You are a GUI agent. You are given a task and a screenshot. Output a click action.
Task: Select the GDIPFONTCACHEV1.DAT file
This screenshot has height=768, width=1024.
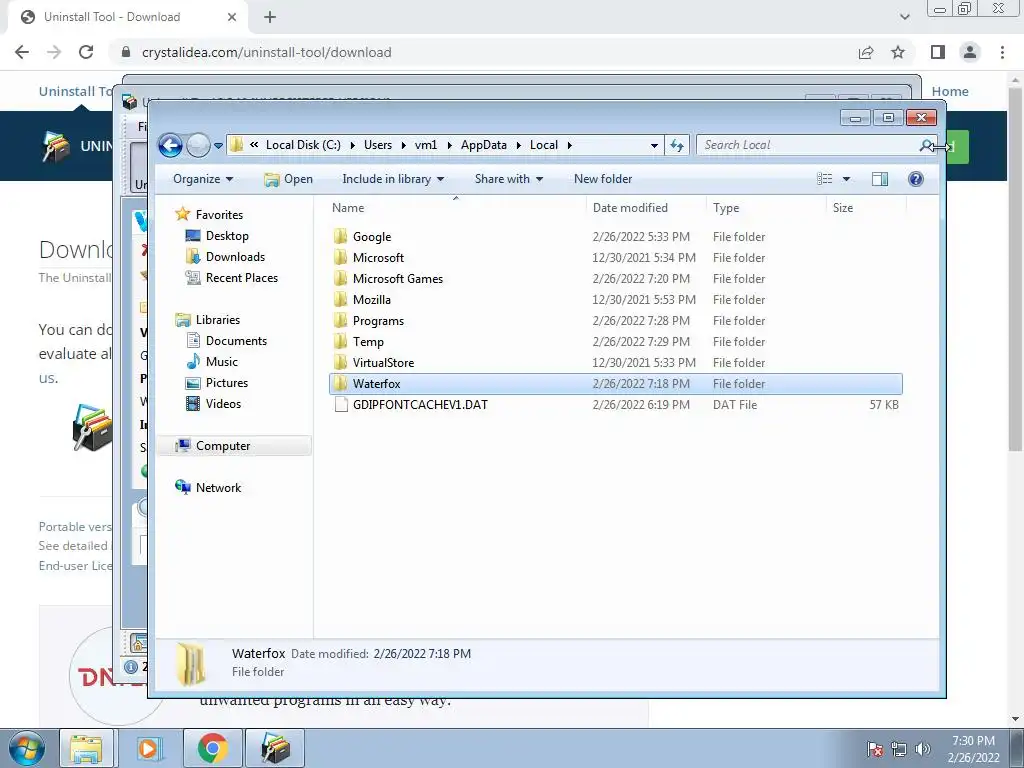click(x=420, y=405)
